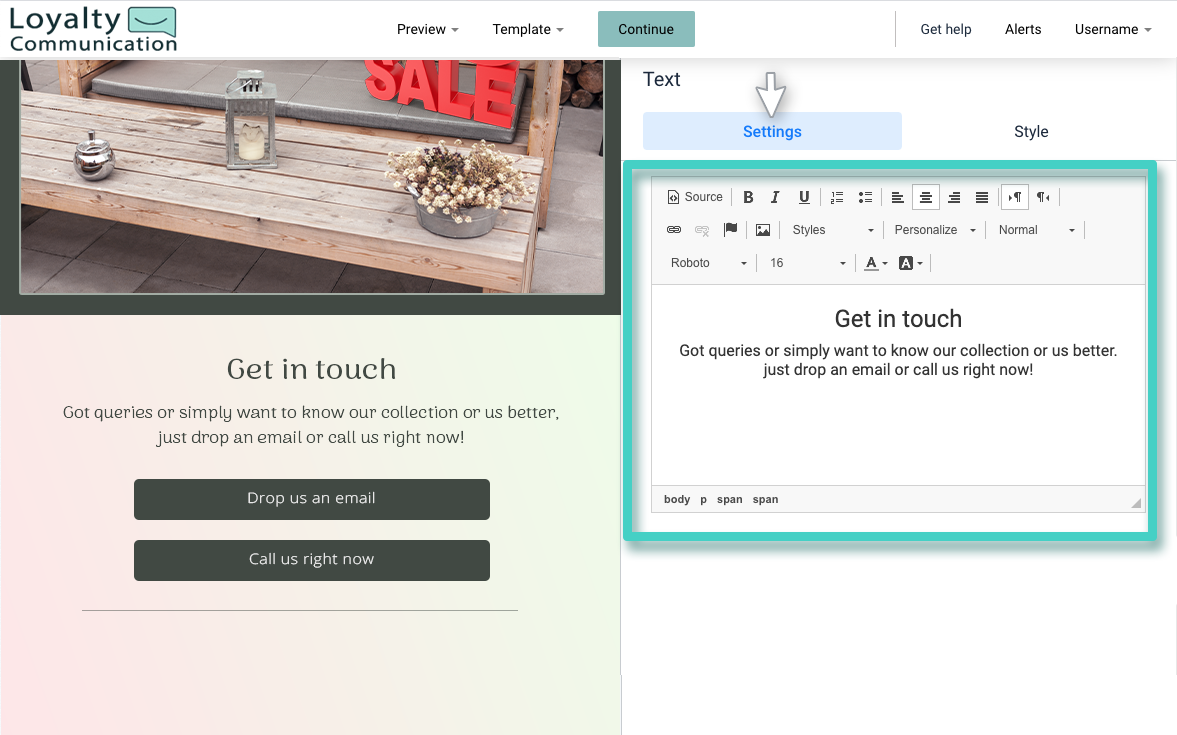Select the last span path item
Image resolution: width=1177 pixels, height=735 pixels.
point(765,499)
